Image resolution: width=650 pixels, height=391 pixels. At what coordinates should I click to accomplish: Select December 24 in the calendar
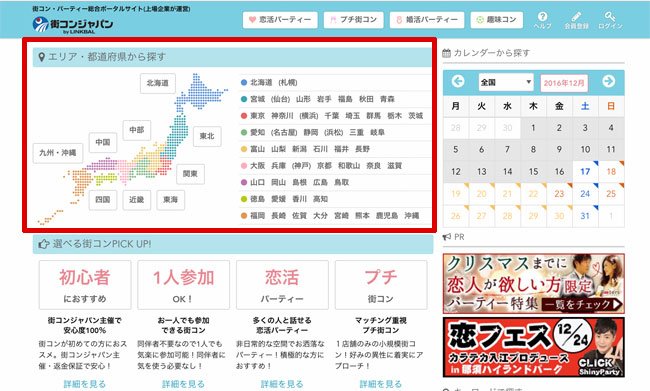585,194
